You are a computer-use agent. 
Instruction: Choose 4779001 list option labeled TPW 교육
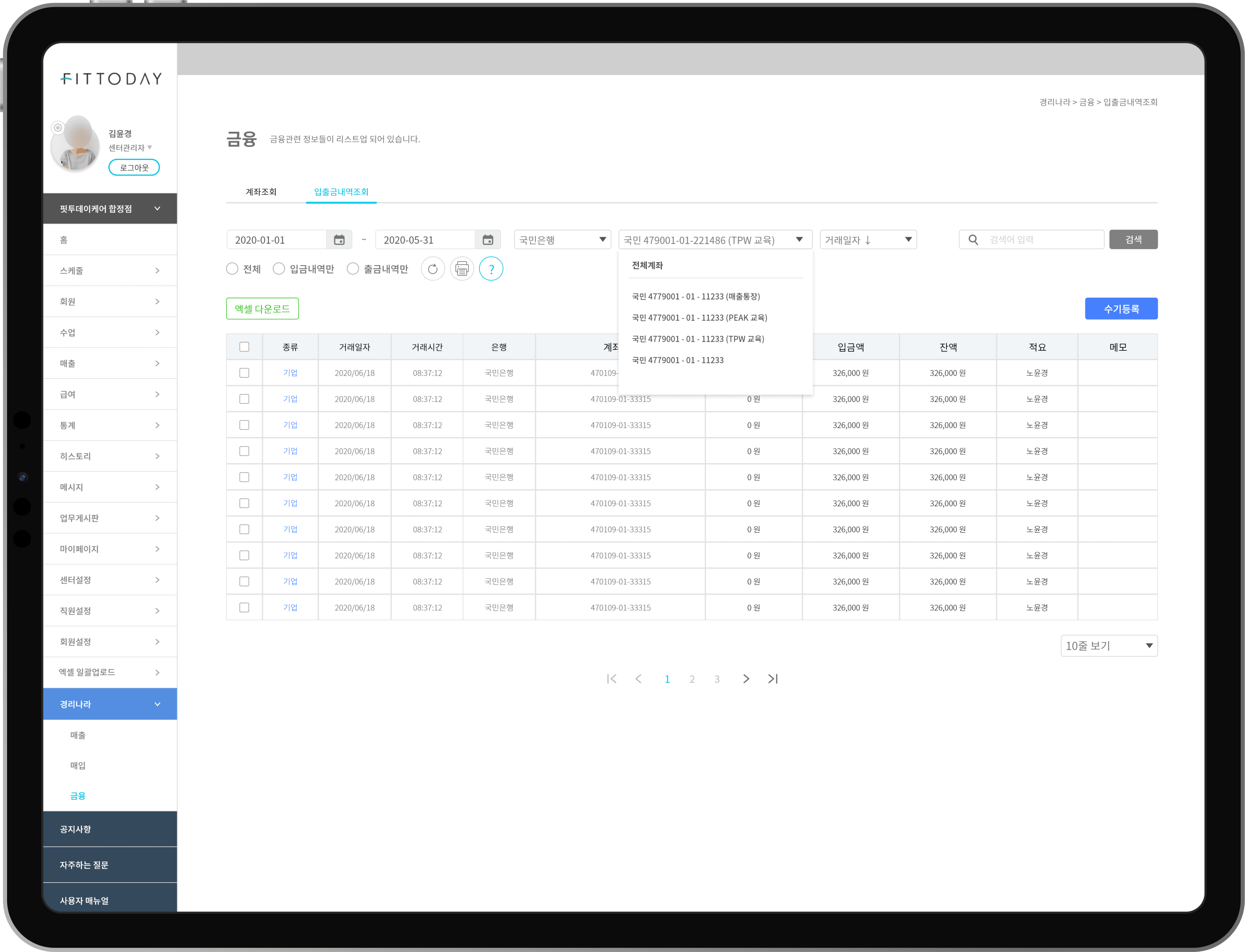point(698,339)
